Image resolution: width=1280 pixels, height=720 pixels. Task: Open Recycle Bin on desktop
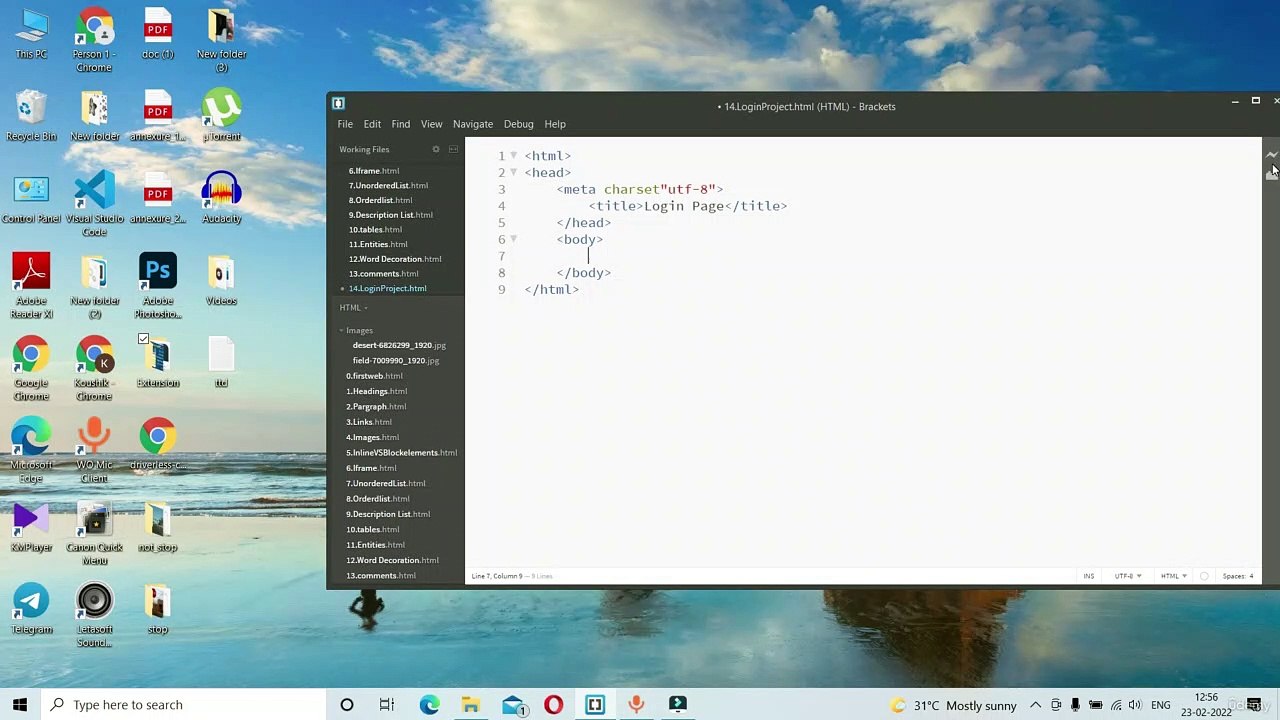pyautogui.click(x=31, y=117)
